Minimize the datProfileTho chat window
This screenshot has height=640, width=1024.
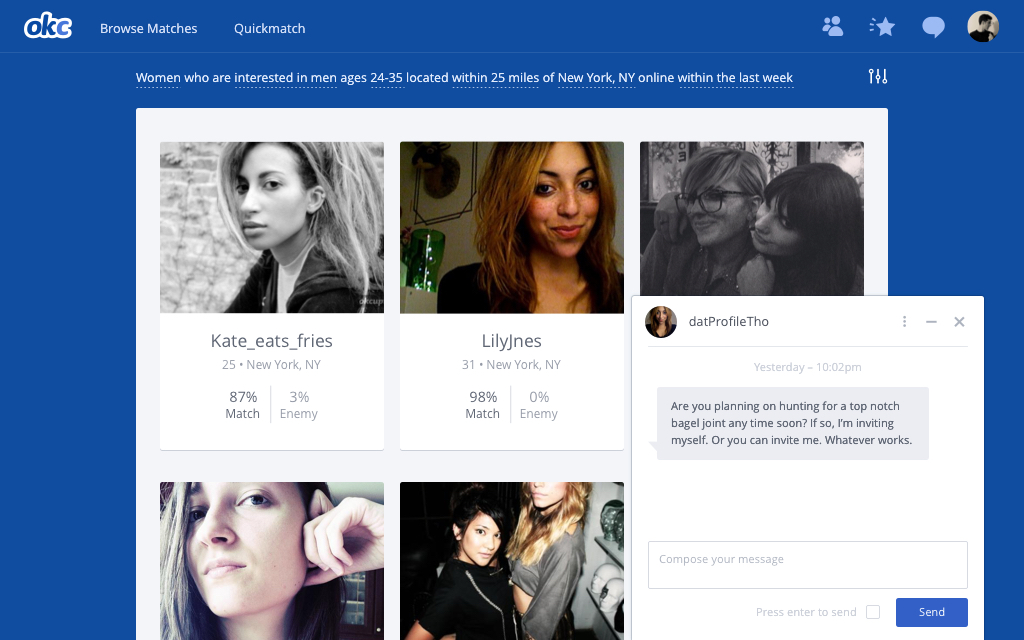[x=931, y=321]
